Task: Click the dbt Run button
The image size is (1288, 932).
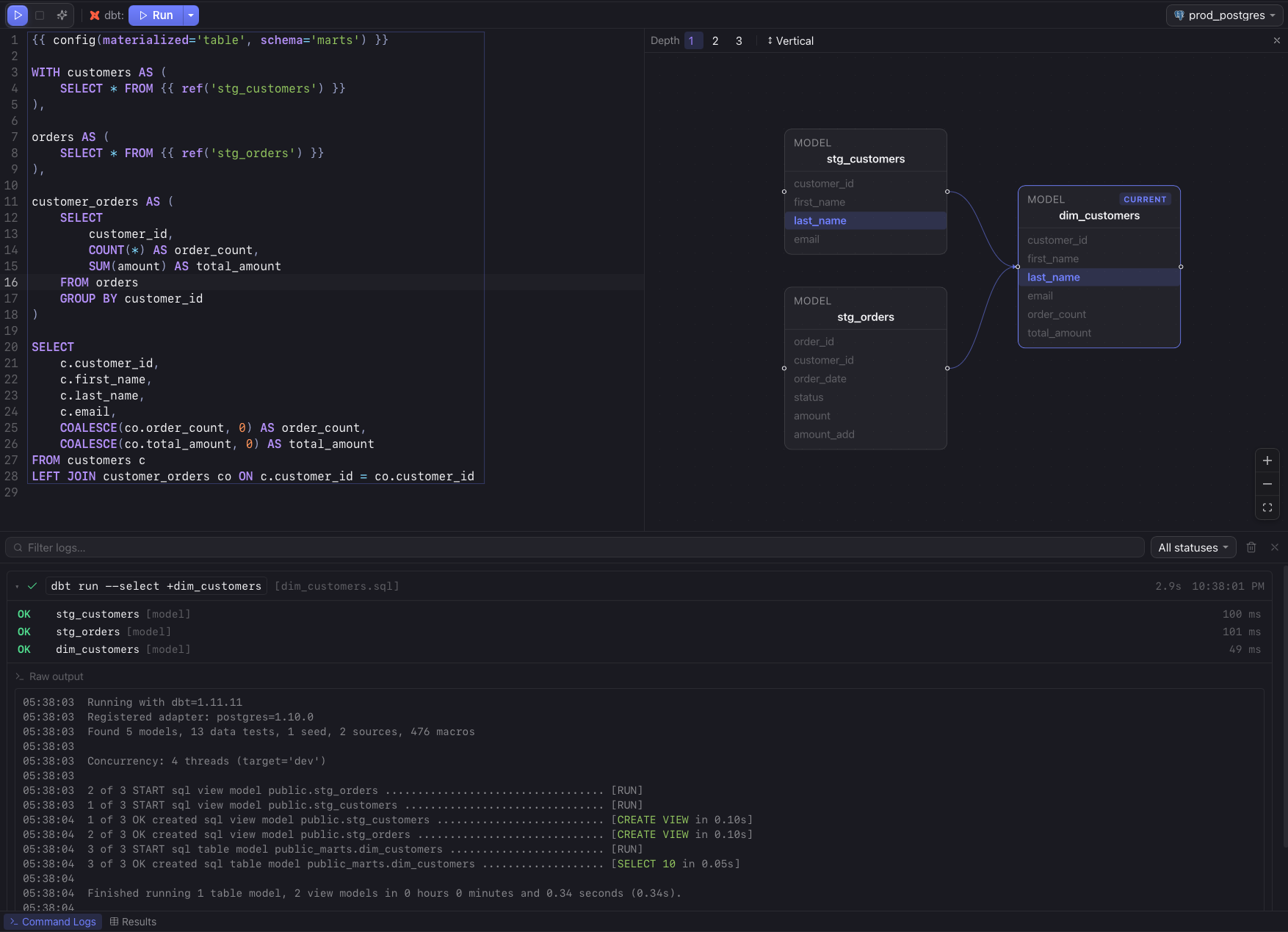Action: (156, 15)
